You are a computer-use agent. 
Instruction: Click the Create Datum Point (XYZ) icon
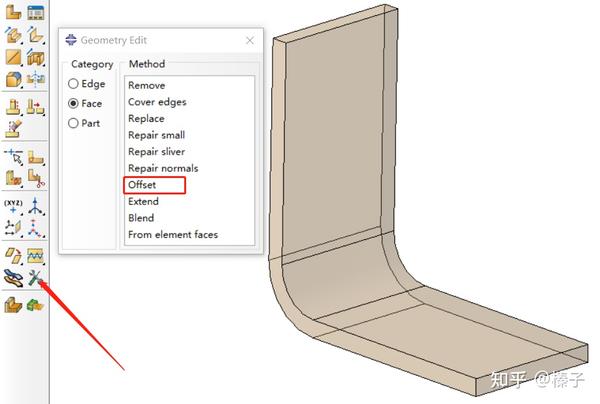pos(13,206)
